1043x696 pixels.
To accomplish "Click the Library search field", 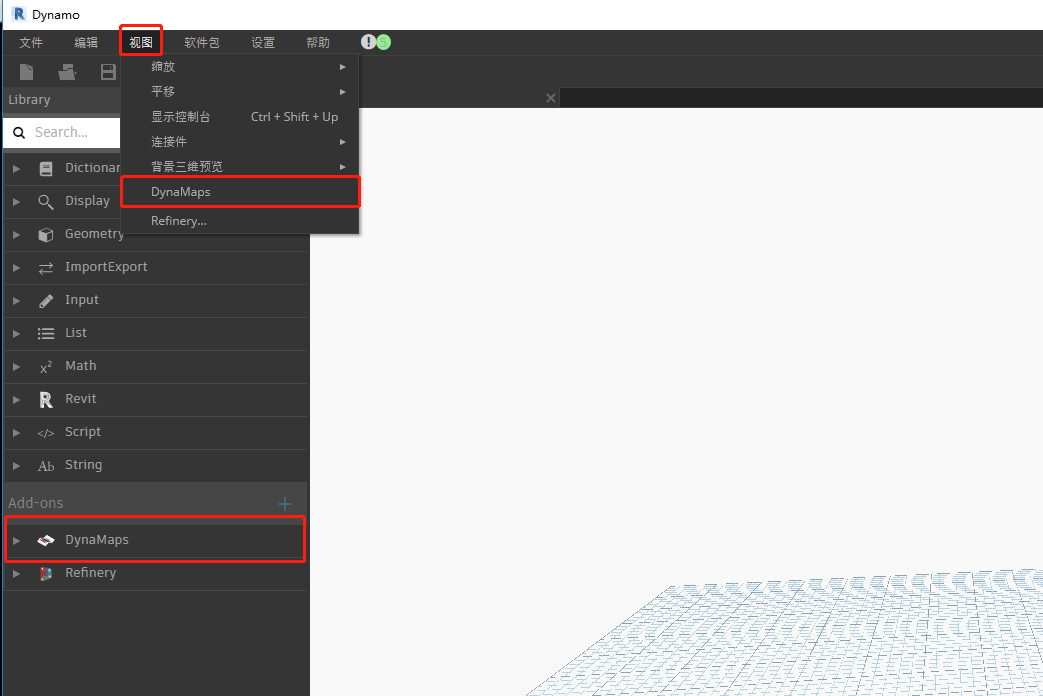I will (x=62, y=132).
